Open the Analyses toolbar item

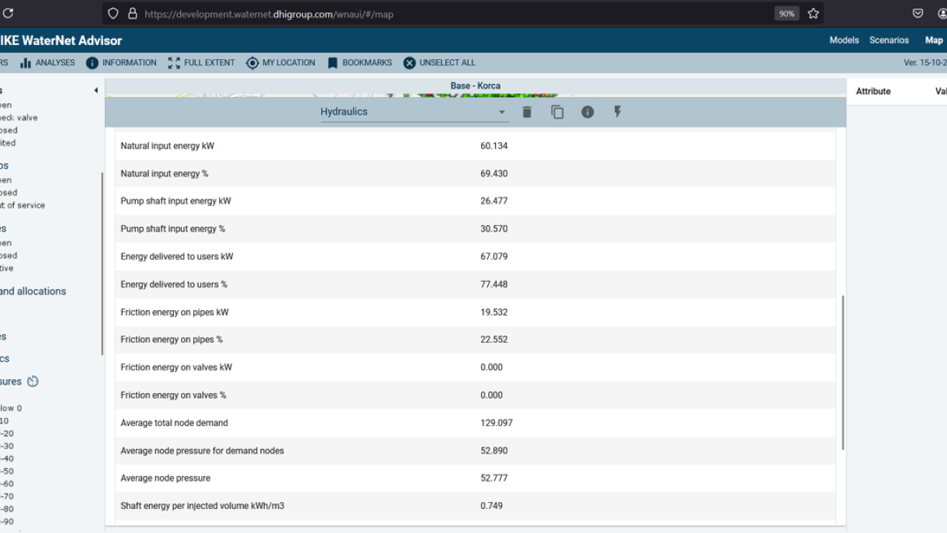[x=48, y=63]
